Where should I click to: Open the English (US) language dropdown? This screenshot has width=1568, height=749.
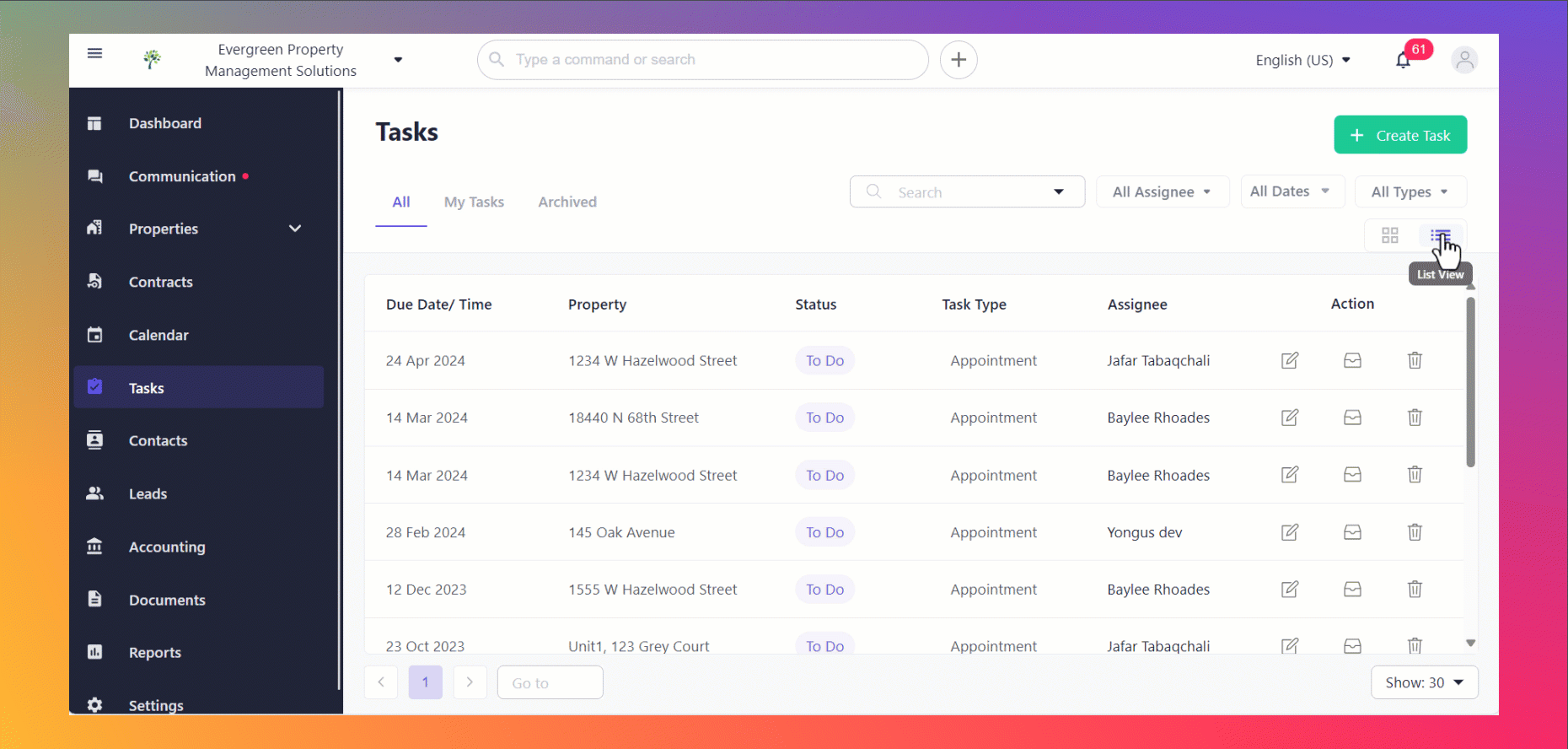pyautogui.click(x=1302, y=60)
